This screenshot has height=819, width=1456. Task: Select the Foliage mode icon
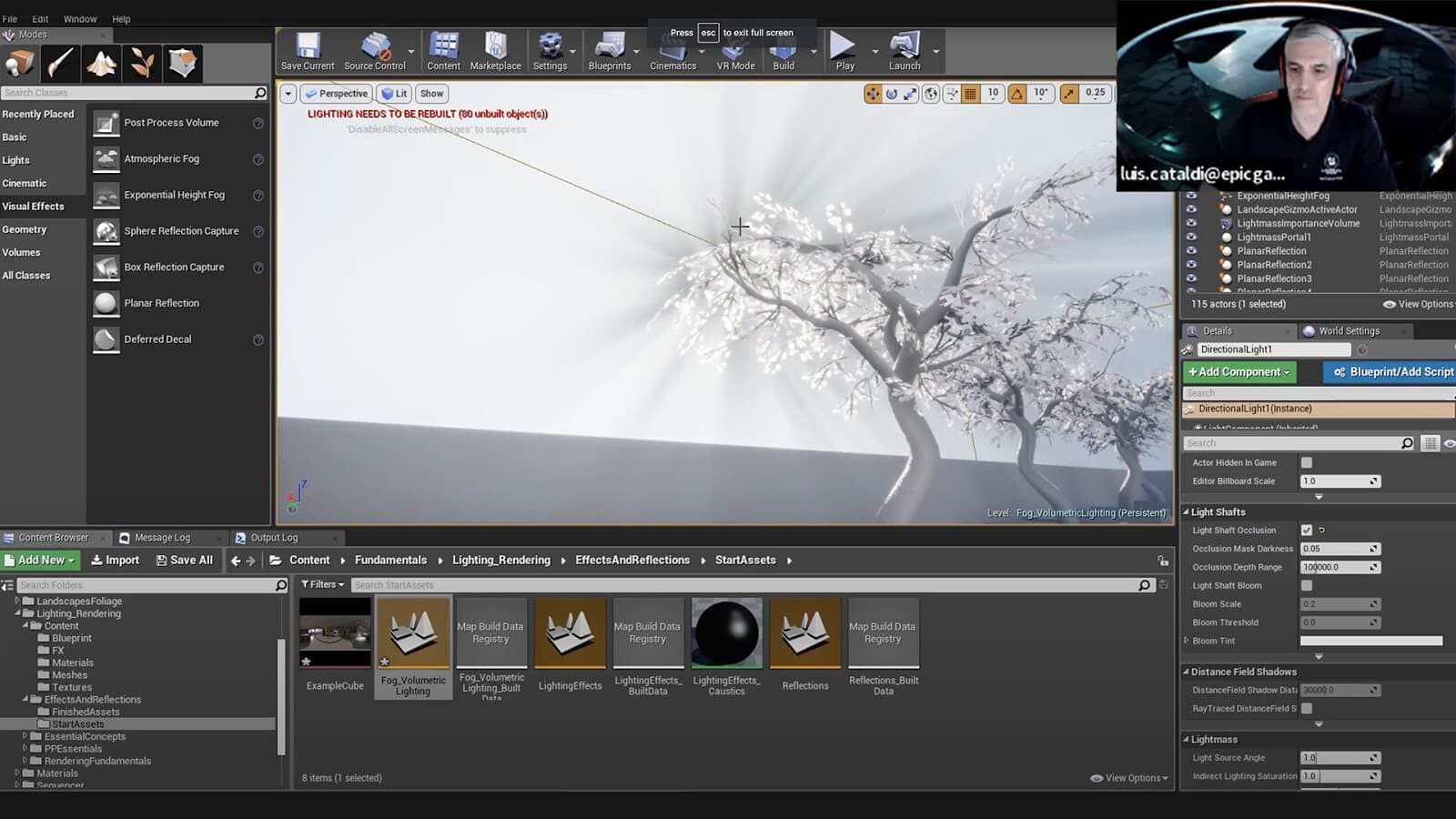[142, 64]
